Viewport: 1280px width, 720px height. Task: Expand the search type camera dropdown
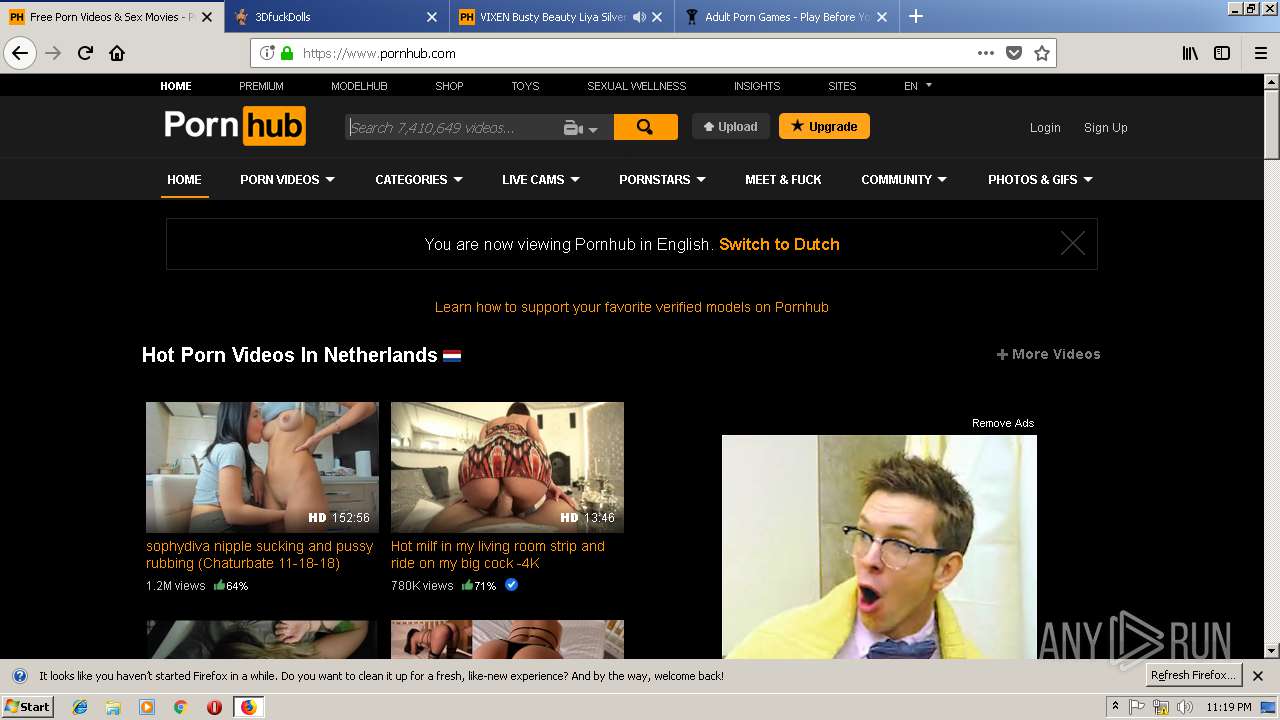click(580, 128)
